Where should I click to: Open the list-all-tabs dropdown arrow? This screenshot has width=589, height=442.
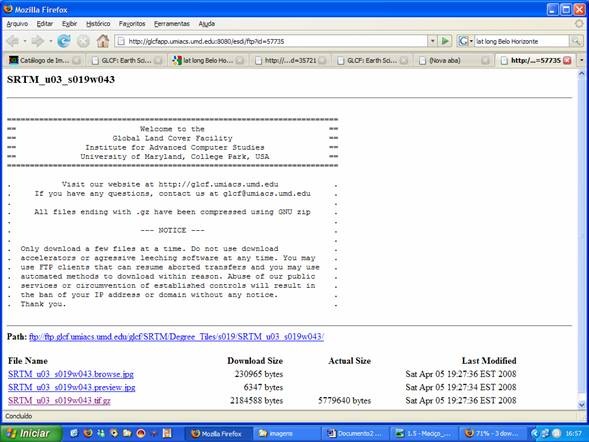tap(582, 60)
